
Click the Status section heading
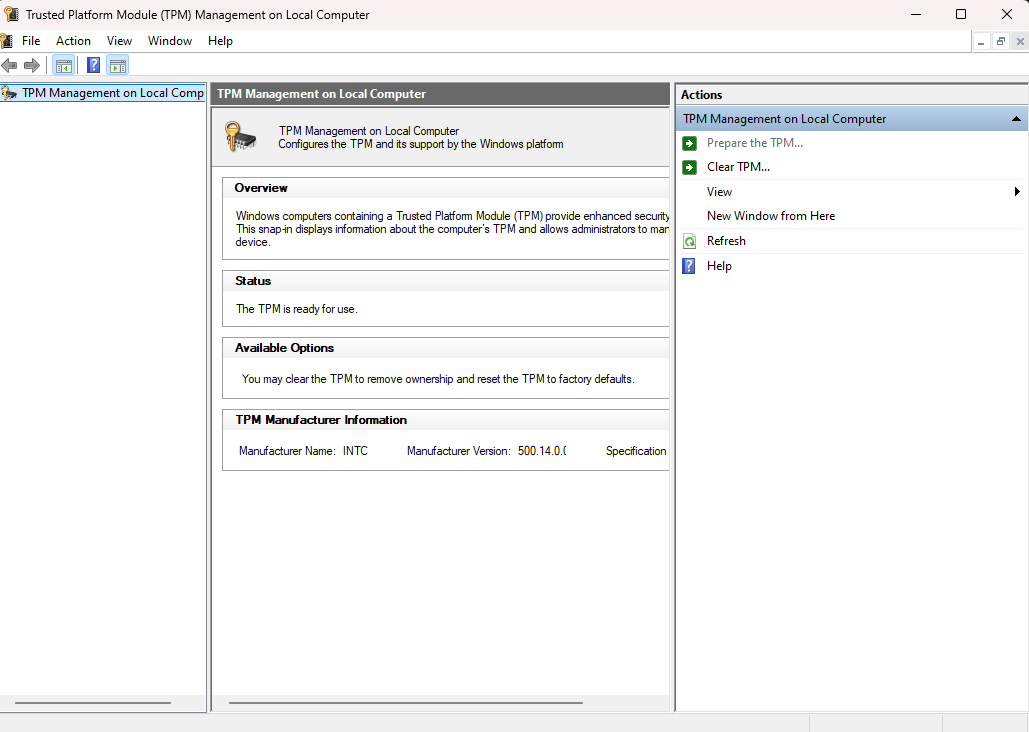tap(253, 281)
